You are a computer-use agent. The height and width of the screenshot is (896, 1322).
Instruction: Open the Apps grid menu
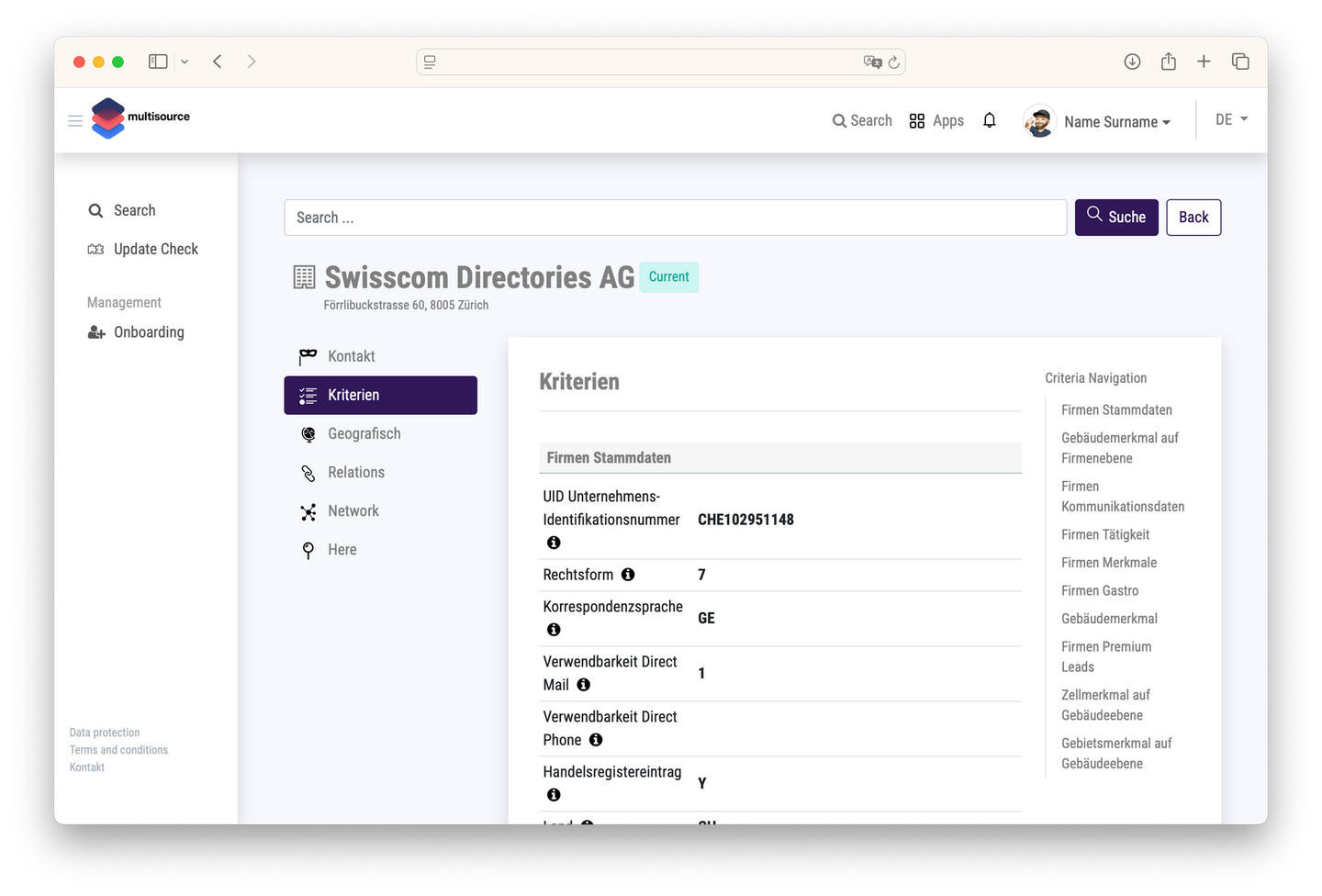click(935, 120)
